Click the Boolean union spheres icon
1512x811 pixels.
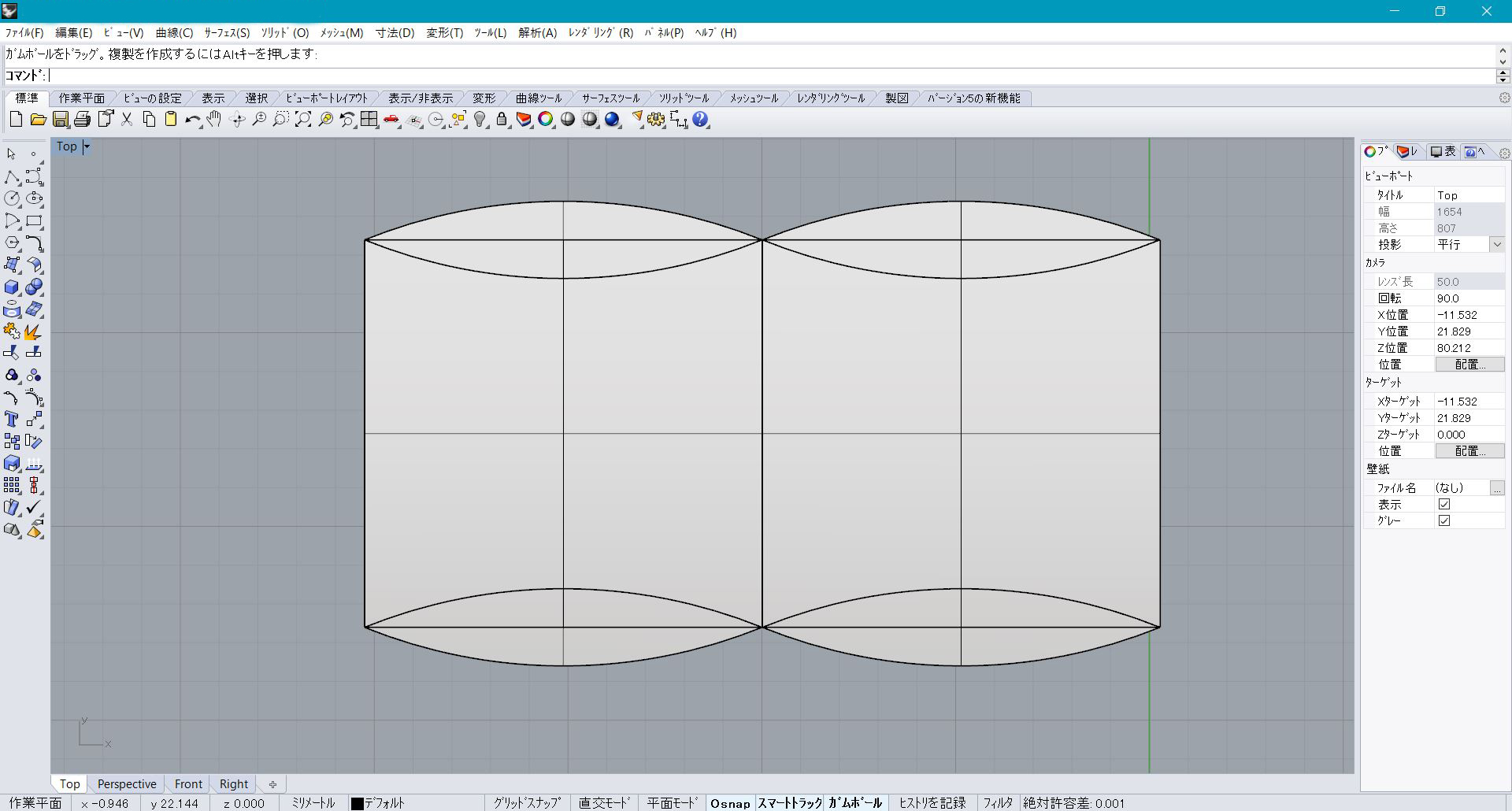tap(34, 287)
